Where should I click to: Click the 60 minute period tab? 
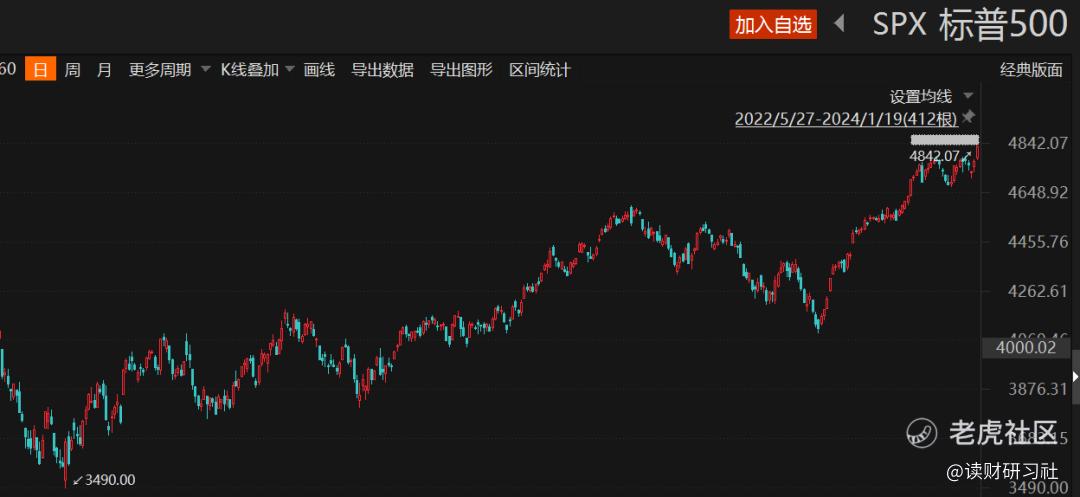point(8,70)
